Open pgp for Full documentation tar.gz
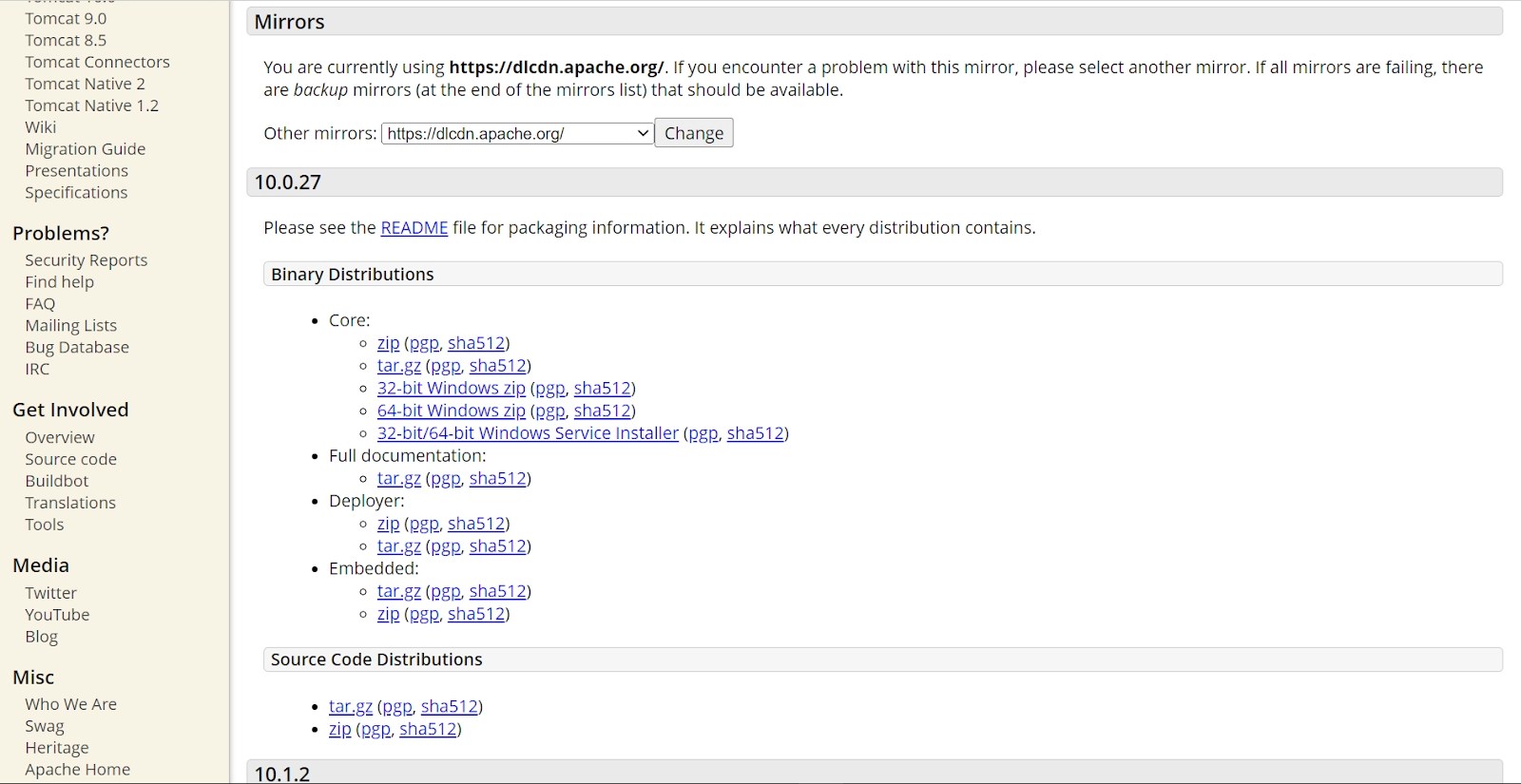The height and width of the screenshot is (784, 1521). pos(446,479)
